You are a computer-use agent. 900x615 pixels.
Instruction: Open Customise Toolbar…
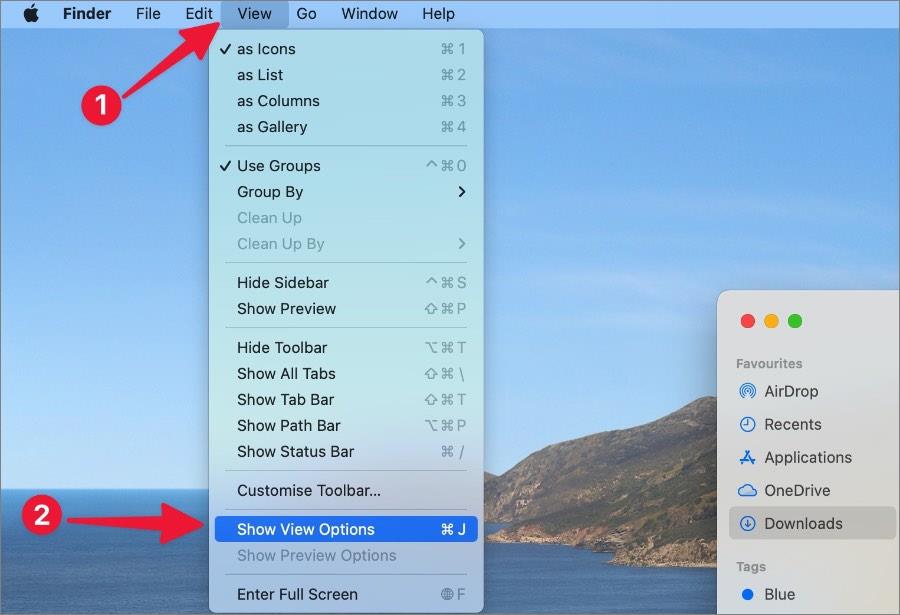coord(346,490)
